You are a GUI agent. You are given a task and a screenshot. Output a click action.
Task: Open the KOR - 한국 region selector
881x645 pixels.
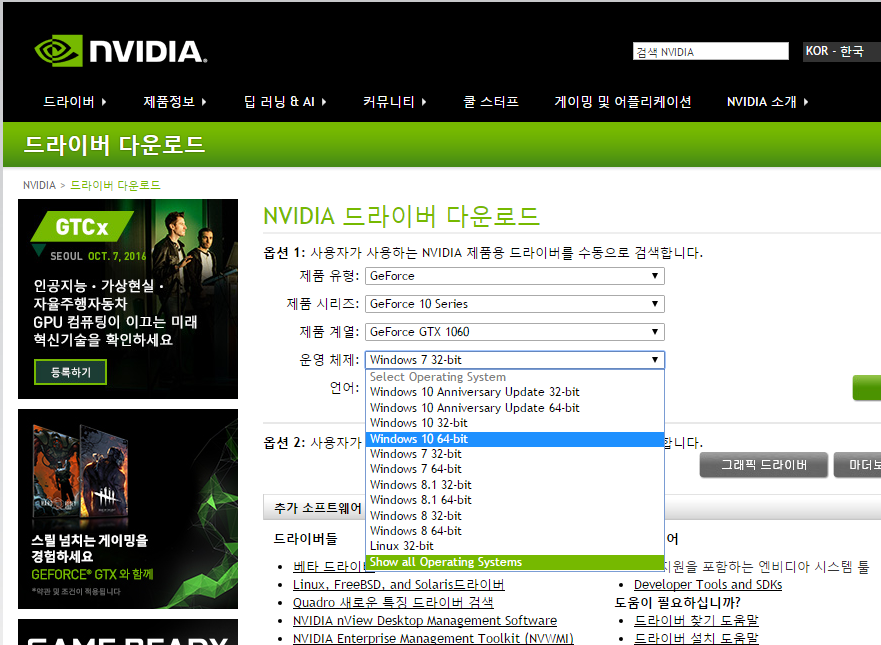841,51
